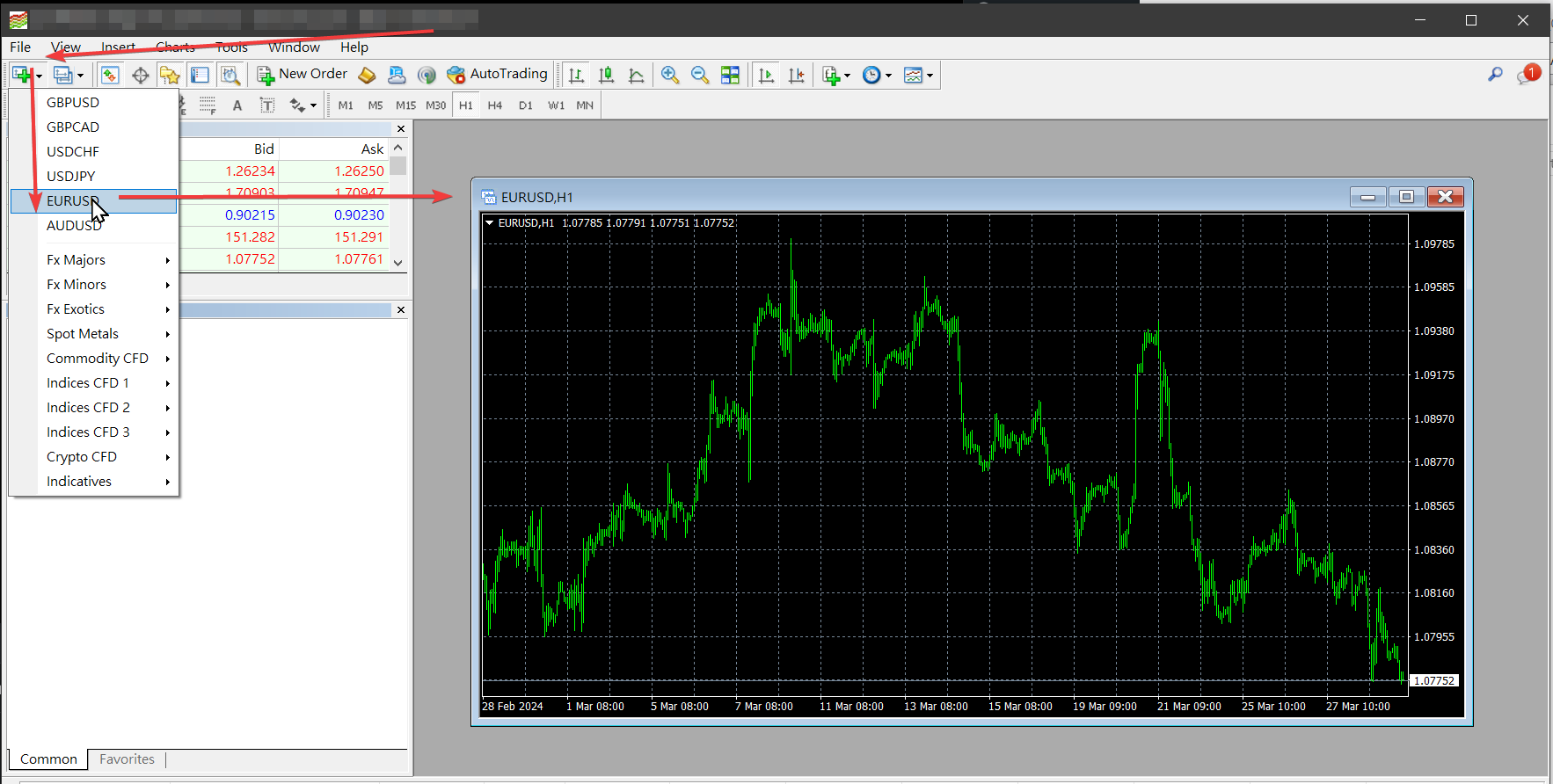
Task: Open the File menu
Action: tap(20, 47)
